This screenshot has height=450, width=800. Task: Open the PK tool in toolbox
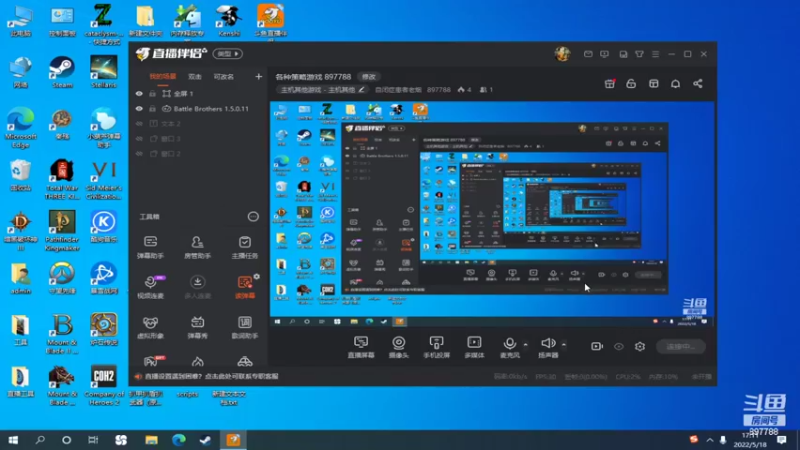point(153,361)
